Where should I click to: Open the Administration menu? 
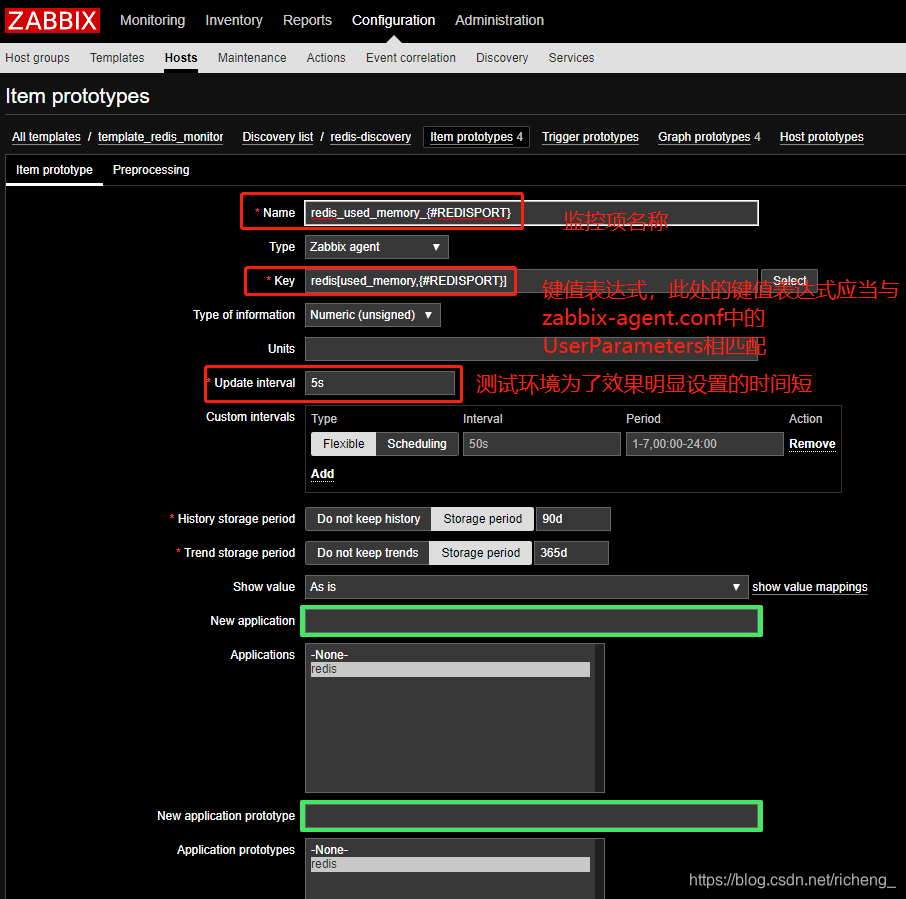499,20
